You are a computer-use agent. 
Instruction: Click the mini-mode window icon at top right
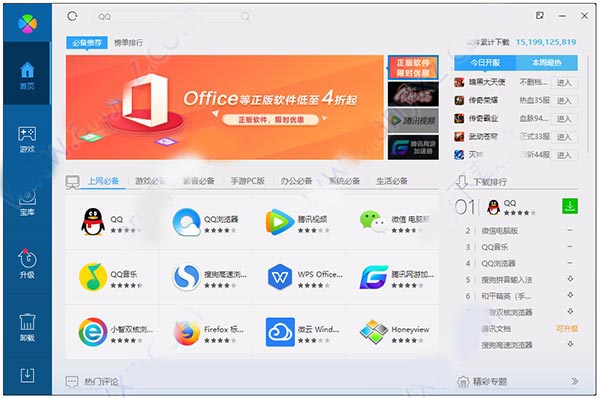tap(540, 15)
